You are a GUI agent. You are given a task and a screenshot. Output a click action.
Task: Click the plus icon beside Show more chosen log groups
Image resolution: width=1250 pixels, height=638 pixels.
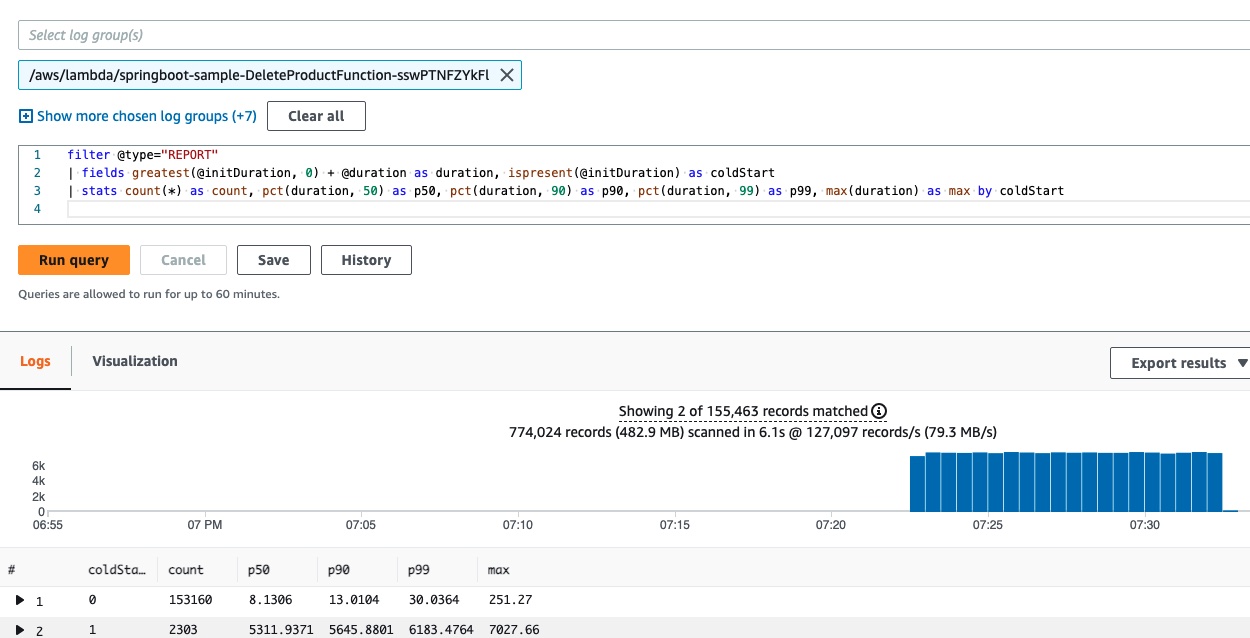coord(26,116)
